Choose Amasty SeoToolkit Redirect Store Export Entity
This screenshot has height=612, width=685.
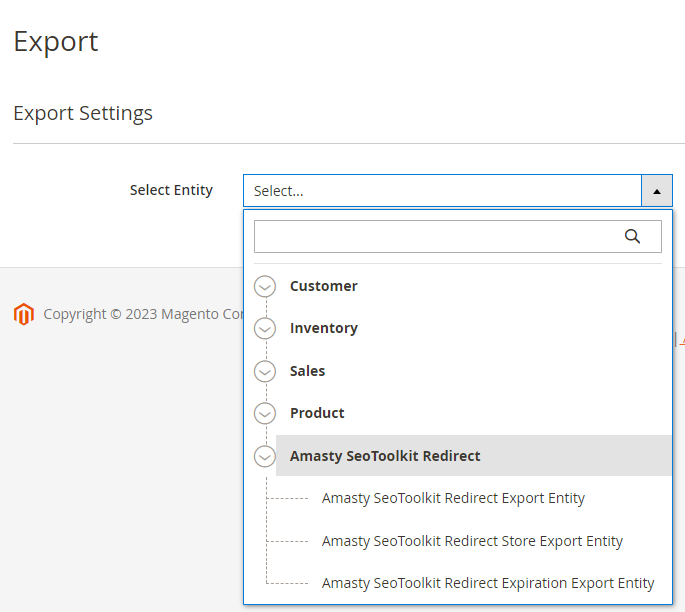472,541
